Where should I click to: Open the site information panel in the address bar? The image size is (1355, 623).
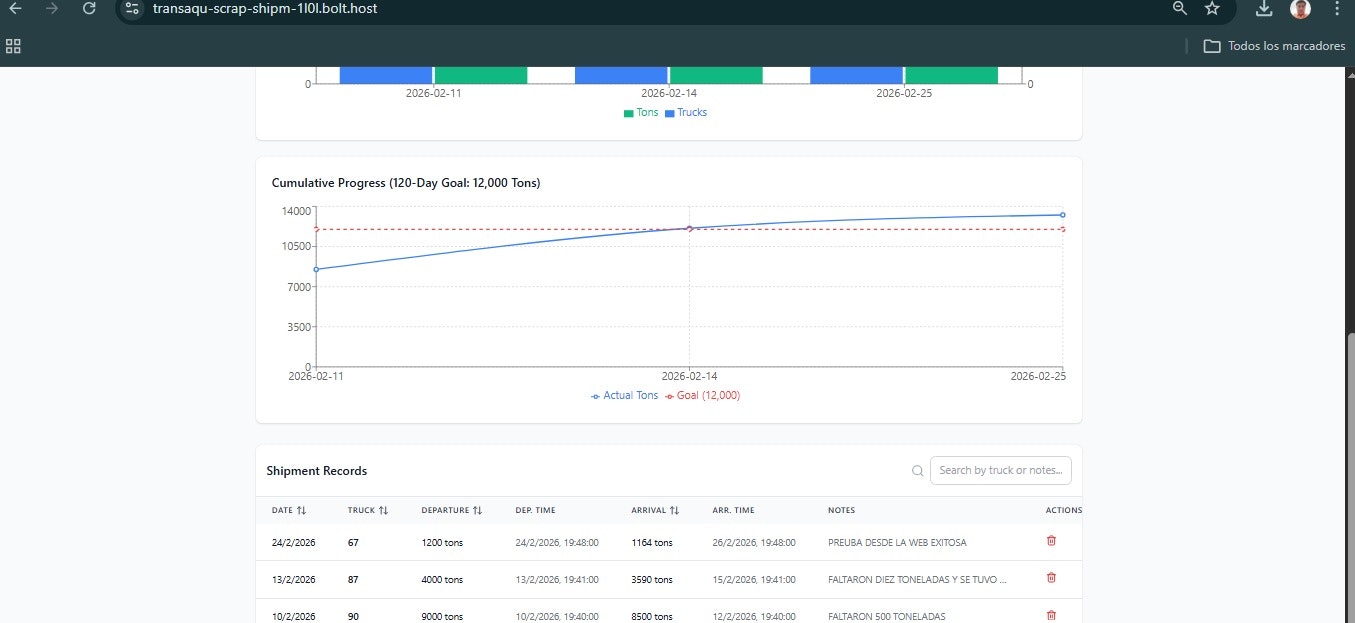tap(133, 9)
